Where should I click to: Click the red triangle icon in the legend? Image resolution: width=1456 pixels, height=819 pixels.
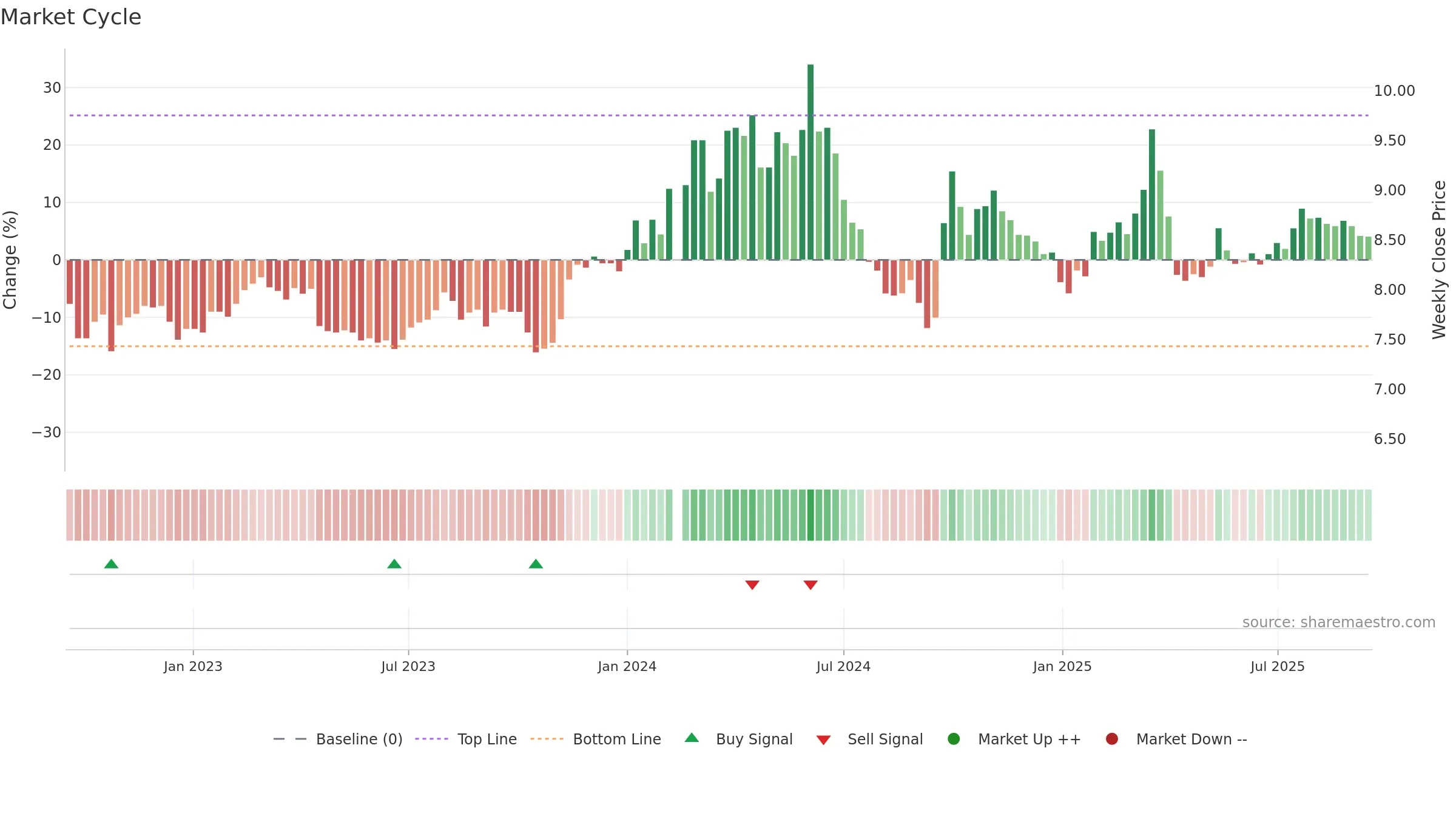[823, 740]
